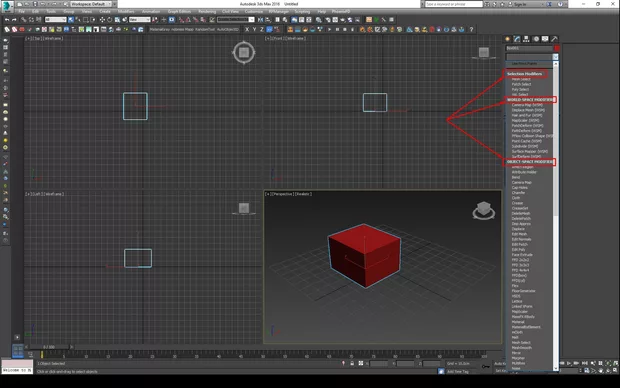Choose Lattice modifier from list
Viewport: 620px width, 388px height.
[x=517, y=301]
